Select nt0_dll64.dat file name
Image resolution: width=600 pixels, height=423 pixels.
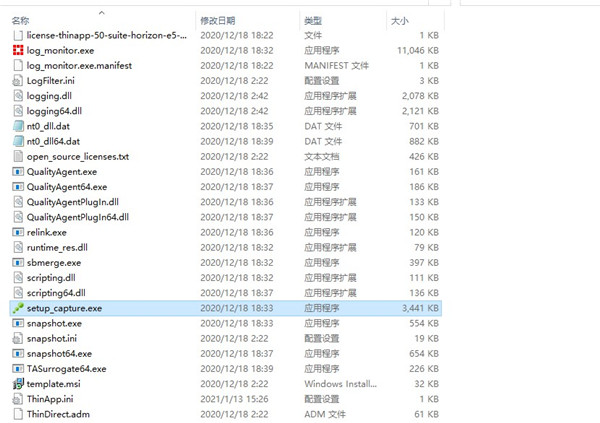coord(53,141)
